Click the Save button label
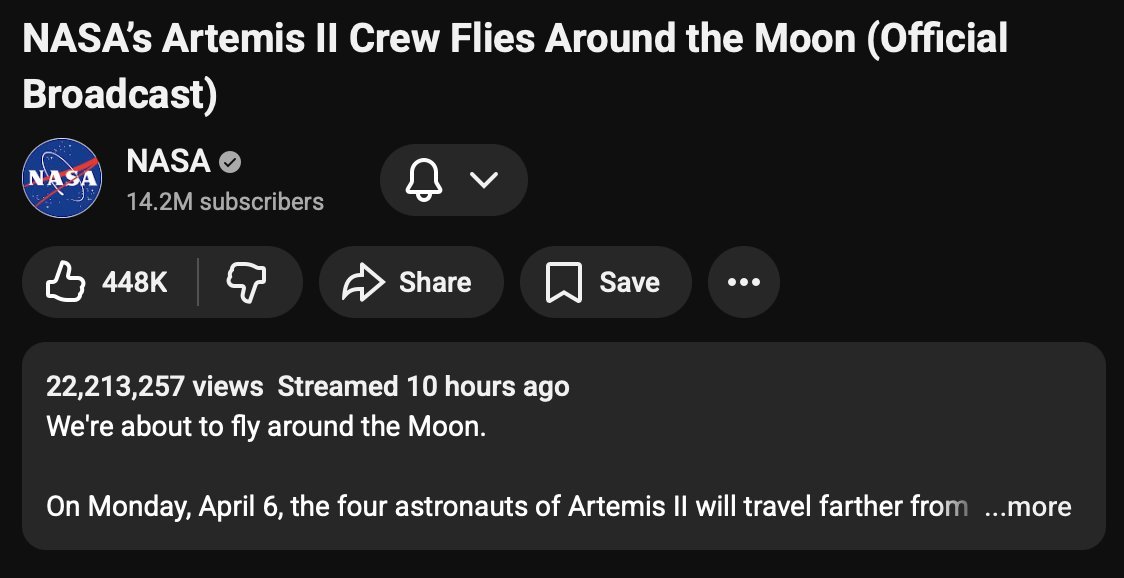The width and height of the screenshot is (1124, 578). pyautogui.click(x=629, y=283)
